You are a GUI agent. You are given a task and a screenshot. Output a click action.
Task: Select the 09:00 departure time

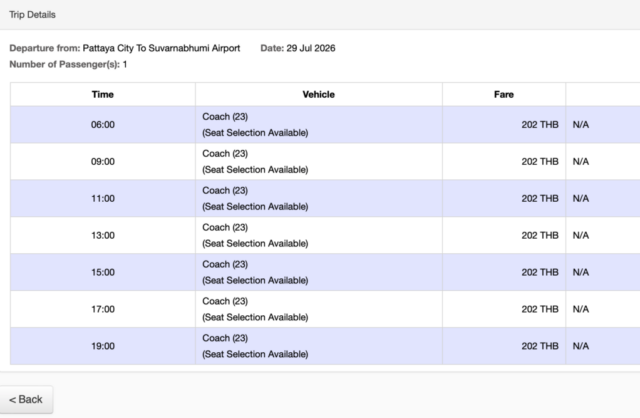coord(103,162)
